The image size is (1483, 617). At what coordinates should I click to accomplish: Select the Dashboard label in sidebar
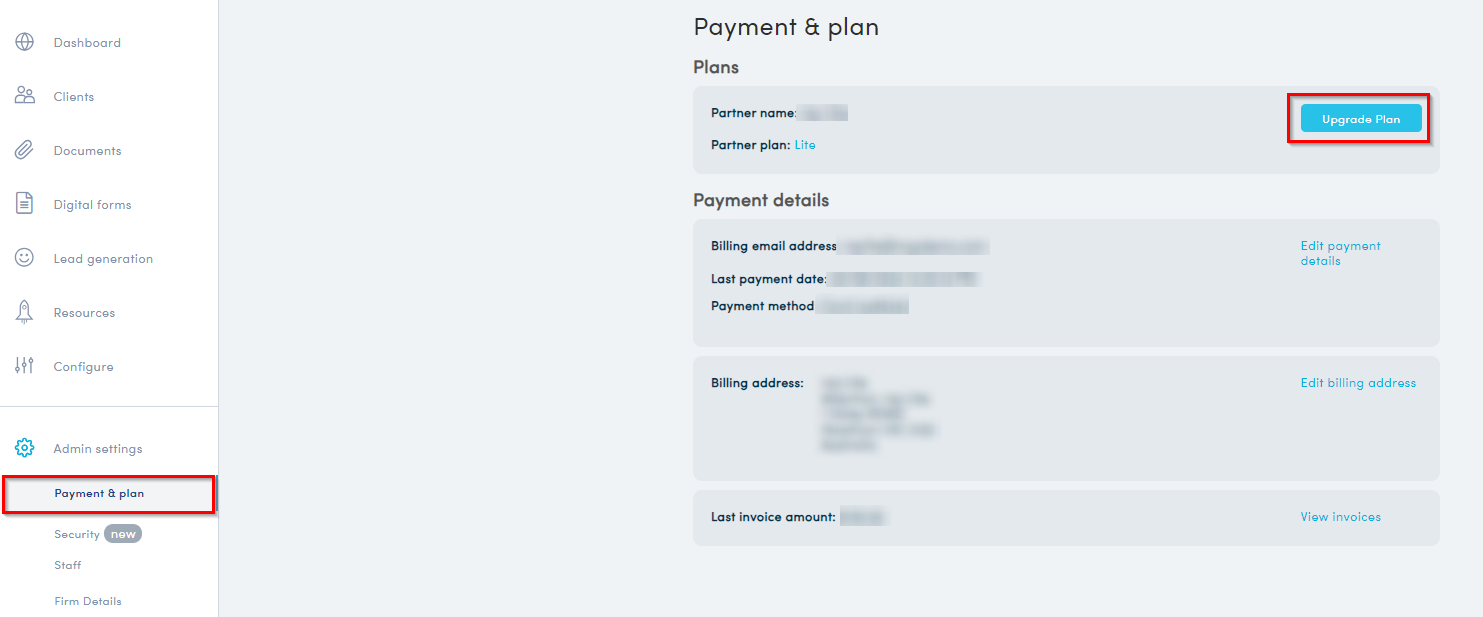(x=87, y=43)
